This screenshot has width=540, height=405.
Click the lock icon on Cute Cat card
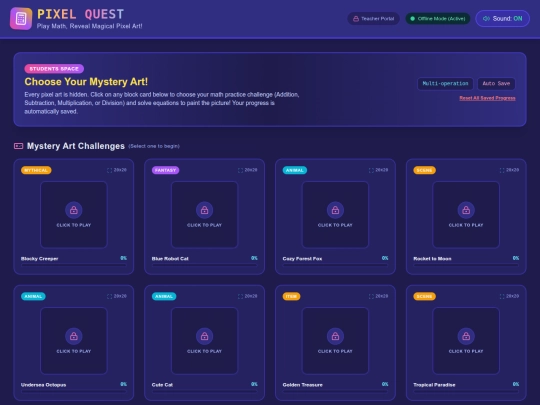205,336
